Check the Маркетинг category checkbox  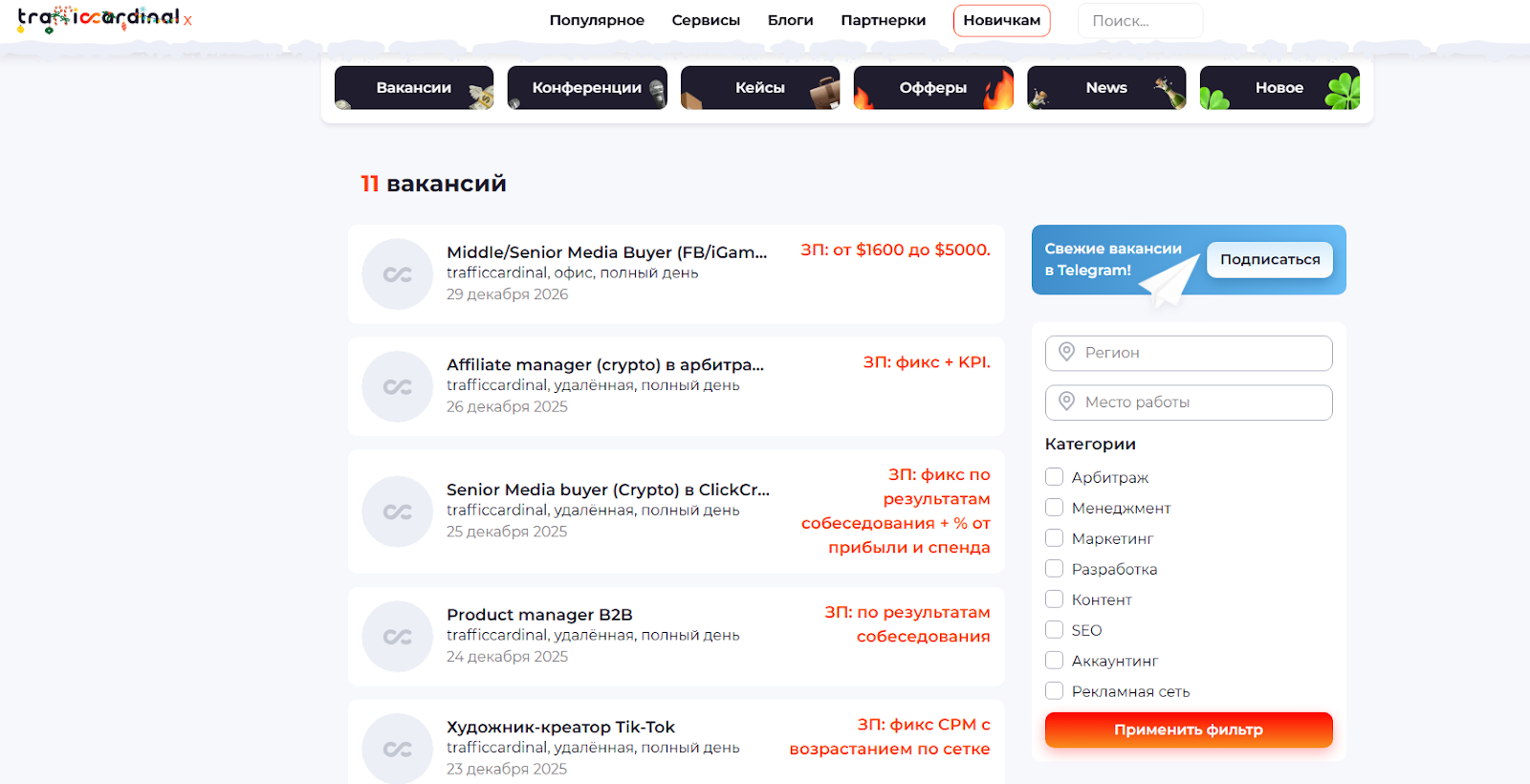click(x=1054, y=538)
